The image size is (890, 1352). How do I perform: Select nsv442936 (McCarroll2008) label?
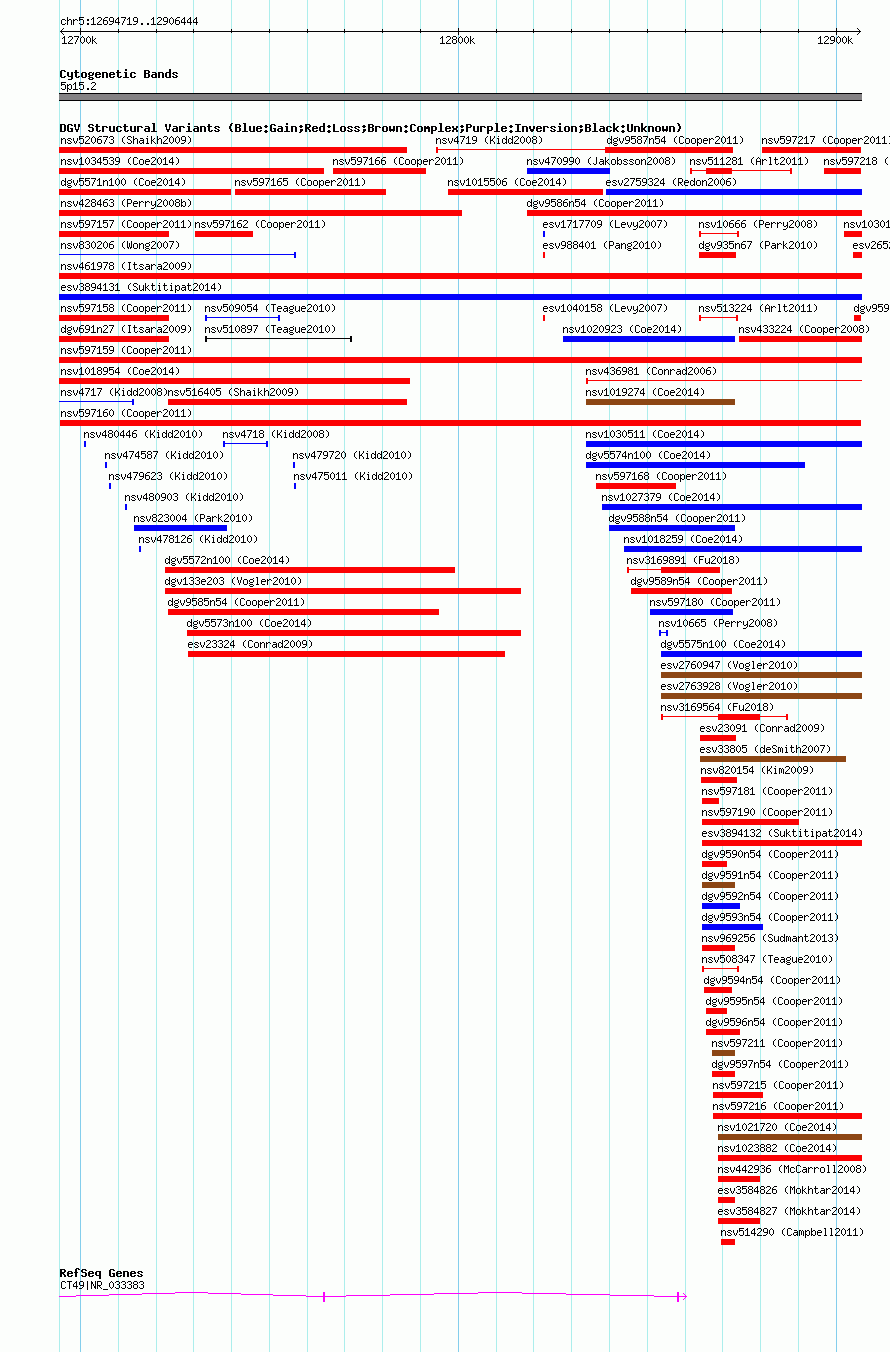tap(792, 1169)
